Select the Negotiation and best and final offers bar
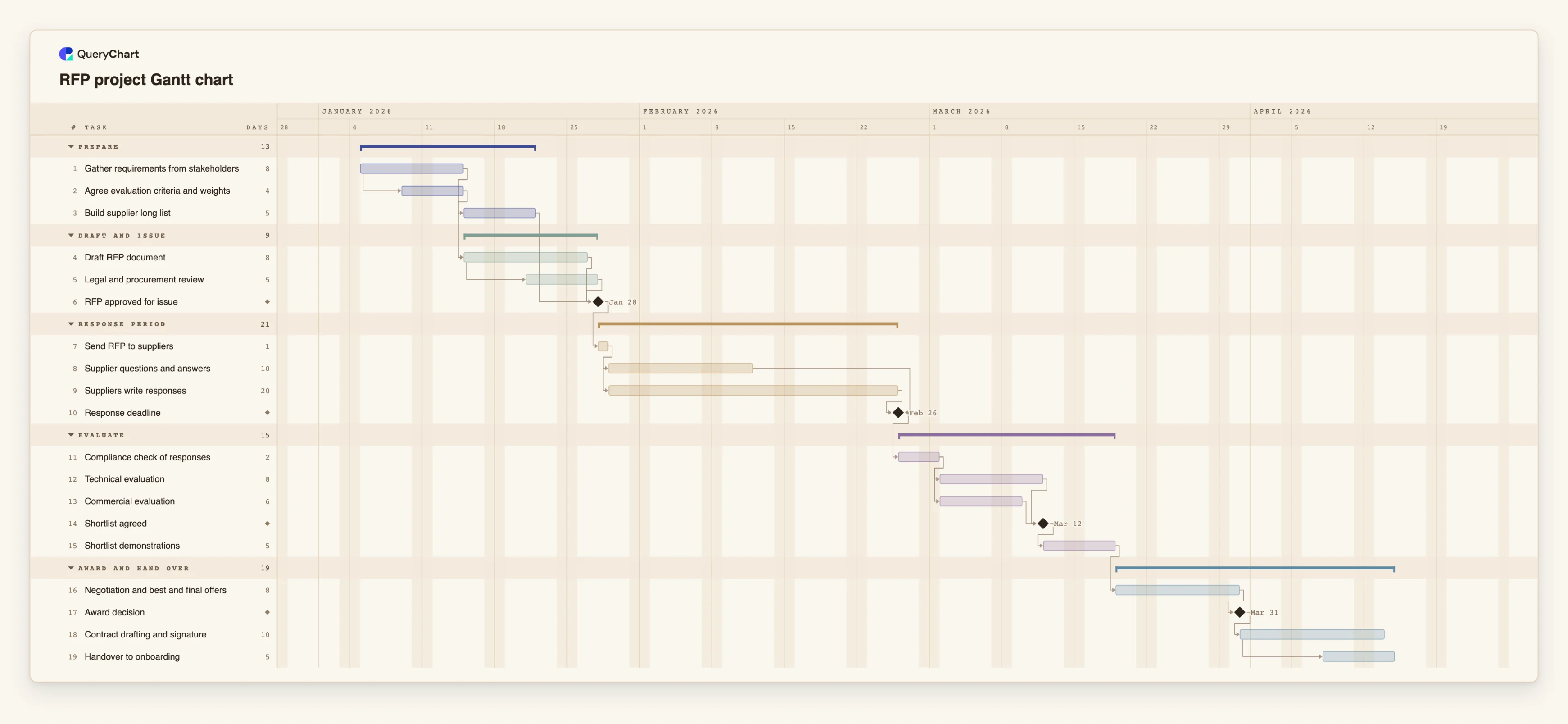This screenshot has height=724, width=1568. point(1177,590)
